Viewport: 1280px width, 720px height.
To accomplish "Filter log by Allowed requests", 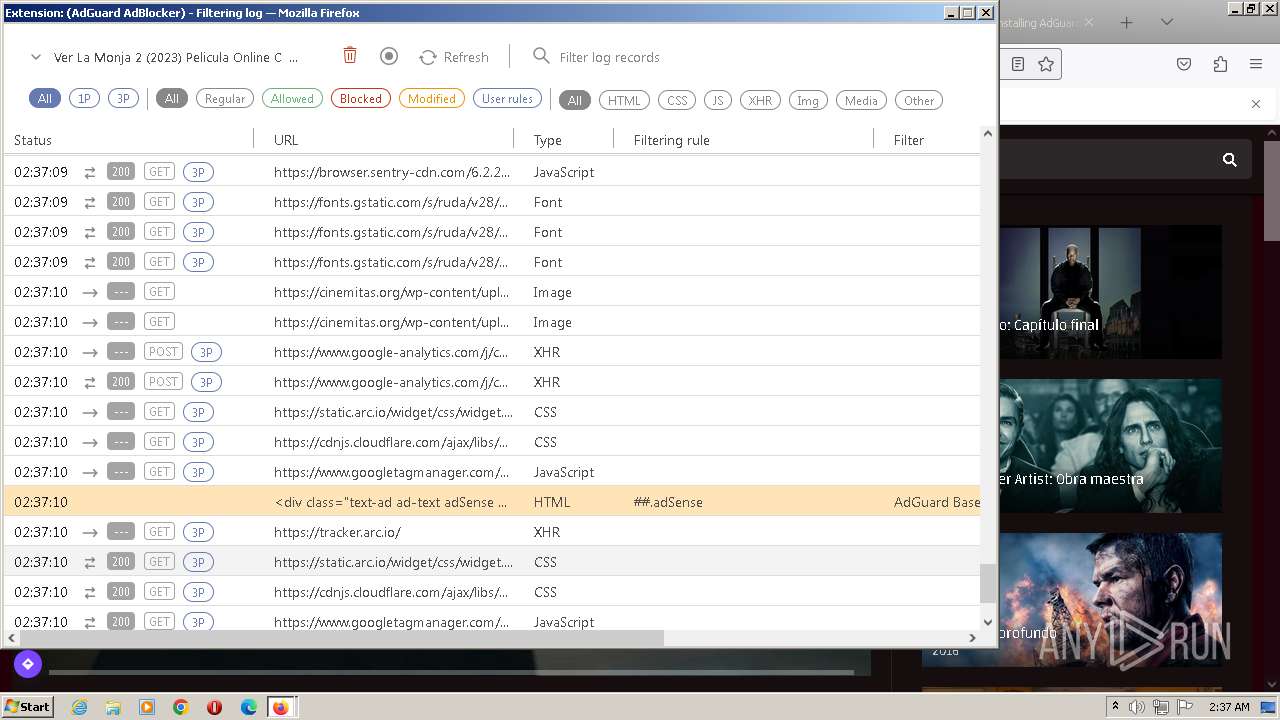I will tap(292, 99).
